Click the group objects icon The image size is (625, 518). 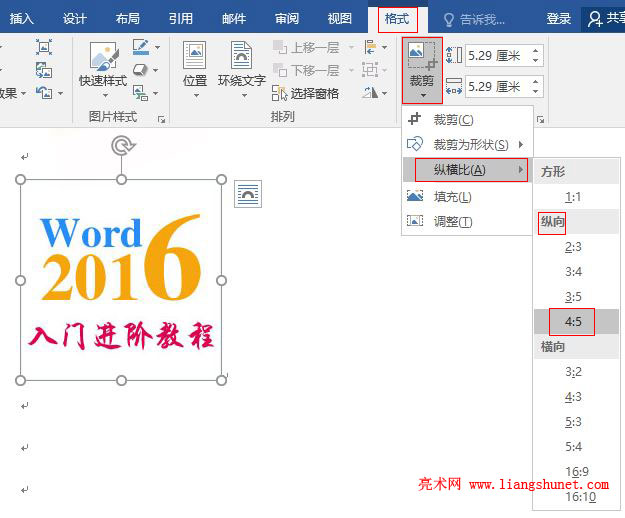[370, 70]
